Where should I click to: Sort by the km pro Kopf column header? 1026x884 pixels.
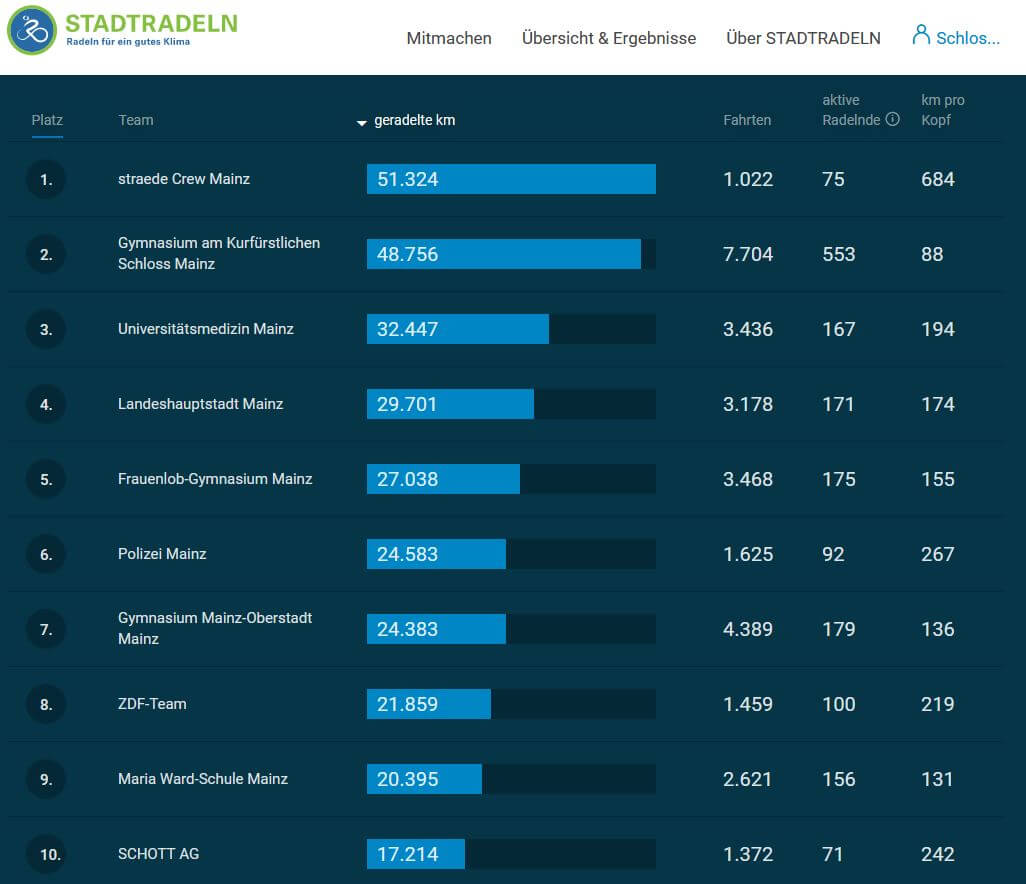click(x=942, y=110)
